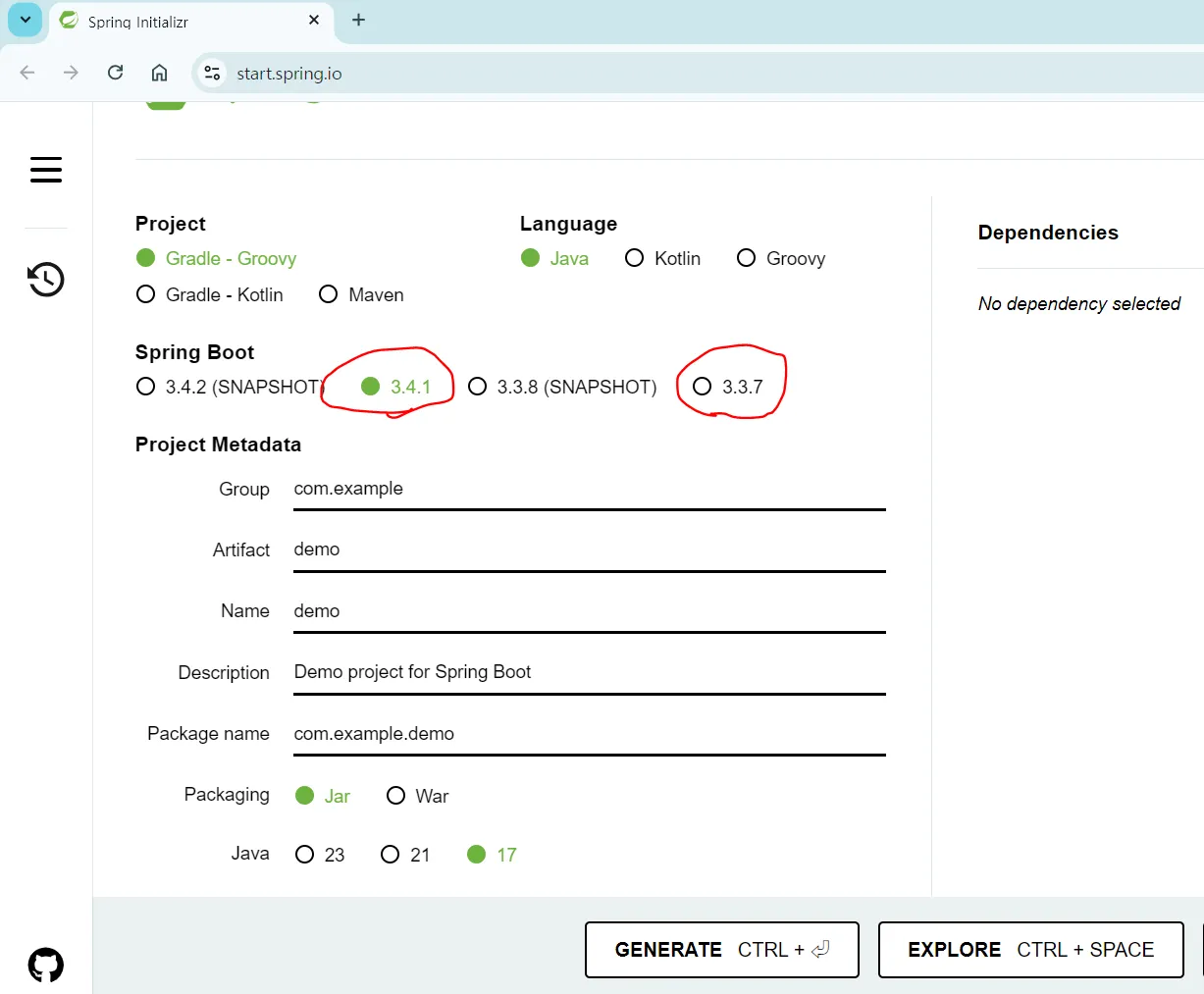Set packaging to War

click(x=417, y=796)
